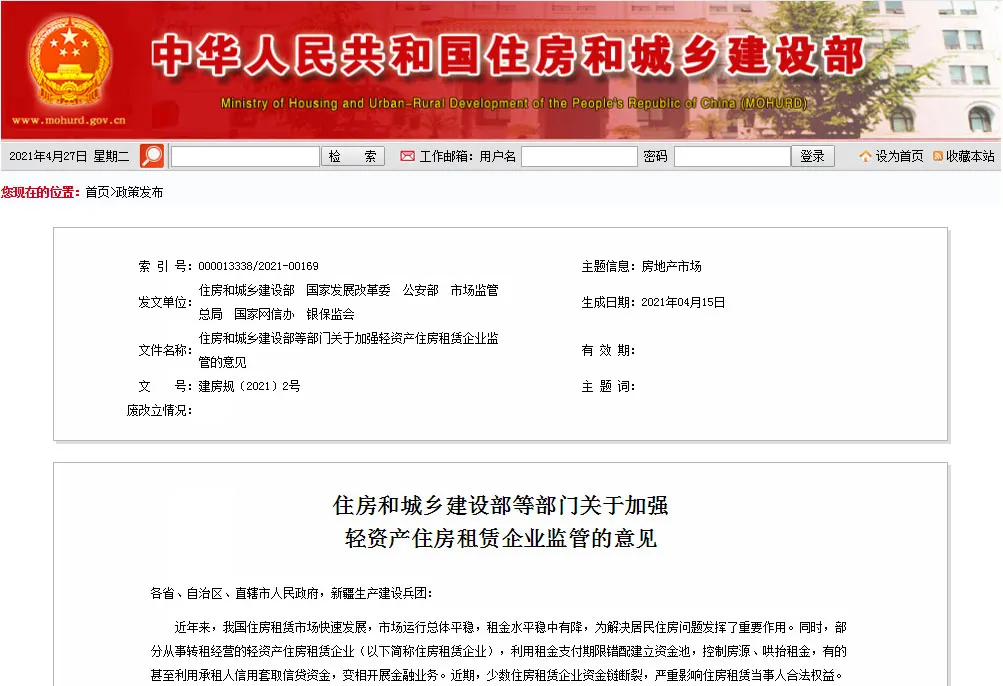Click the date display 2021年4月27日

click(47, 155)
